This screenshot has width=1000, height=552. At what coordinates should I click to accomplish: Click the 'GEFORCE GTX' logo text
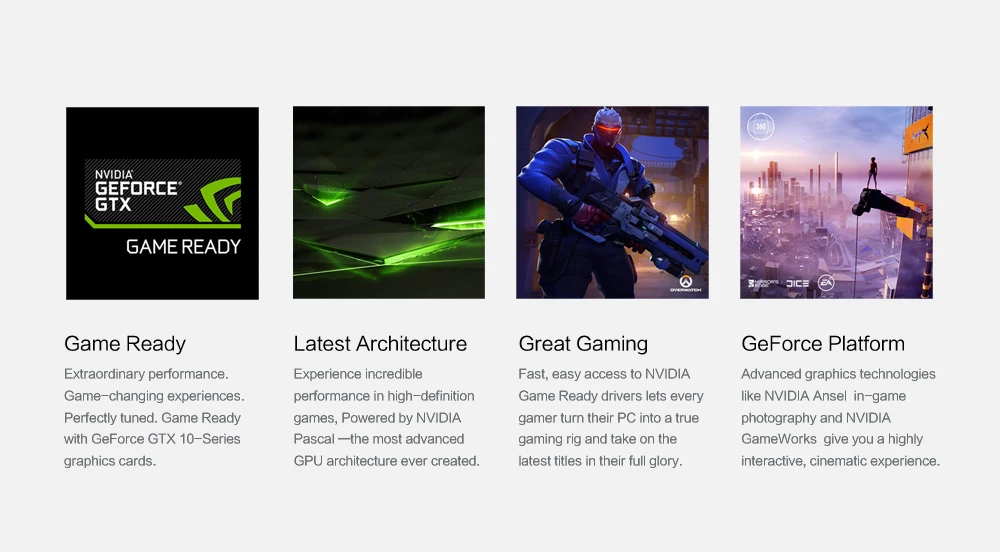tap(137, 196)
